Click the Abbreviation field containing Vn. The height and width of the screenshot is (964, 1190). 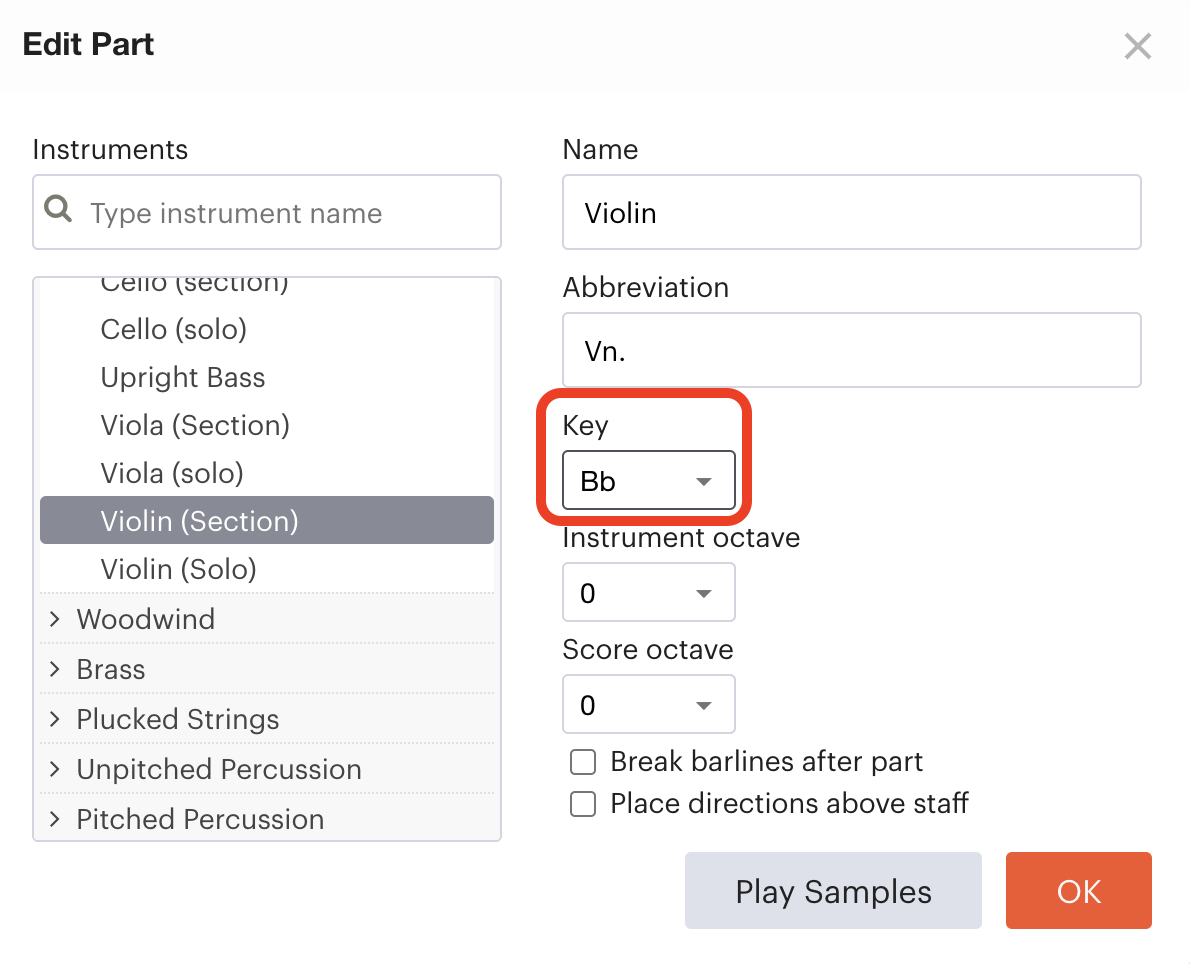tap(852, 350)
